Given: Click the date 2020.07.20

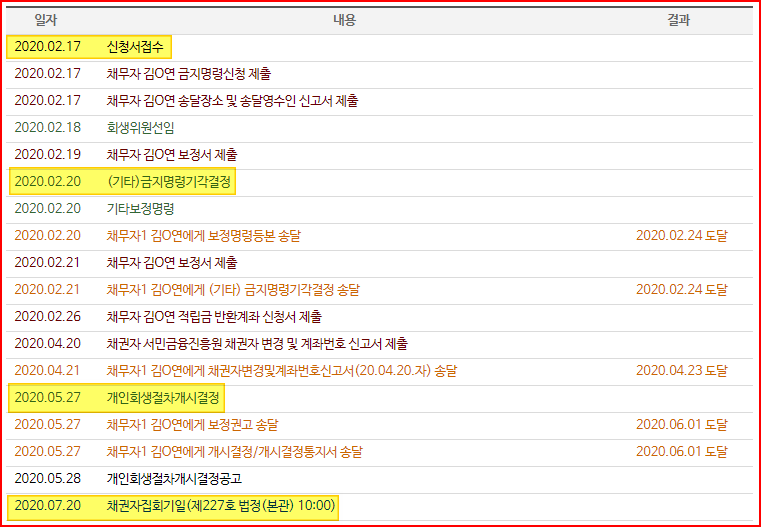Looking at the screenshot, I should click(x=48, y=506).
